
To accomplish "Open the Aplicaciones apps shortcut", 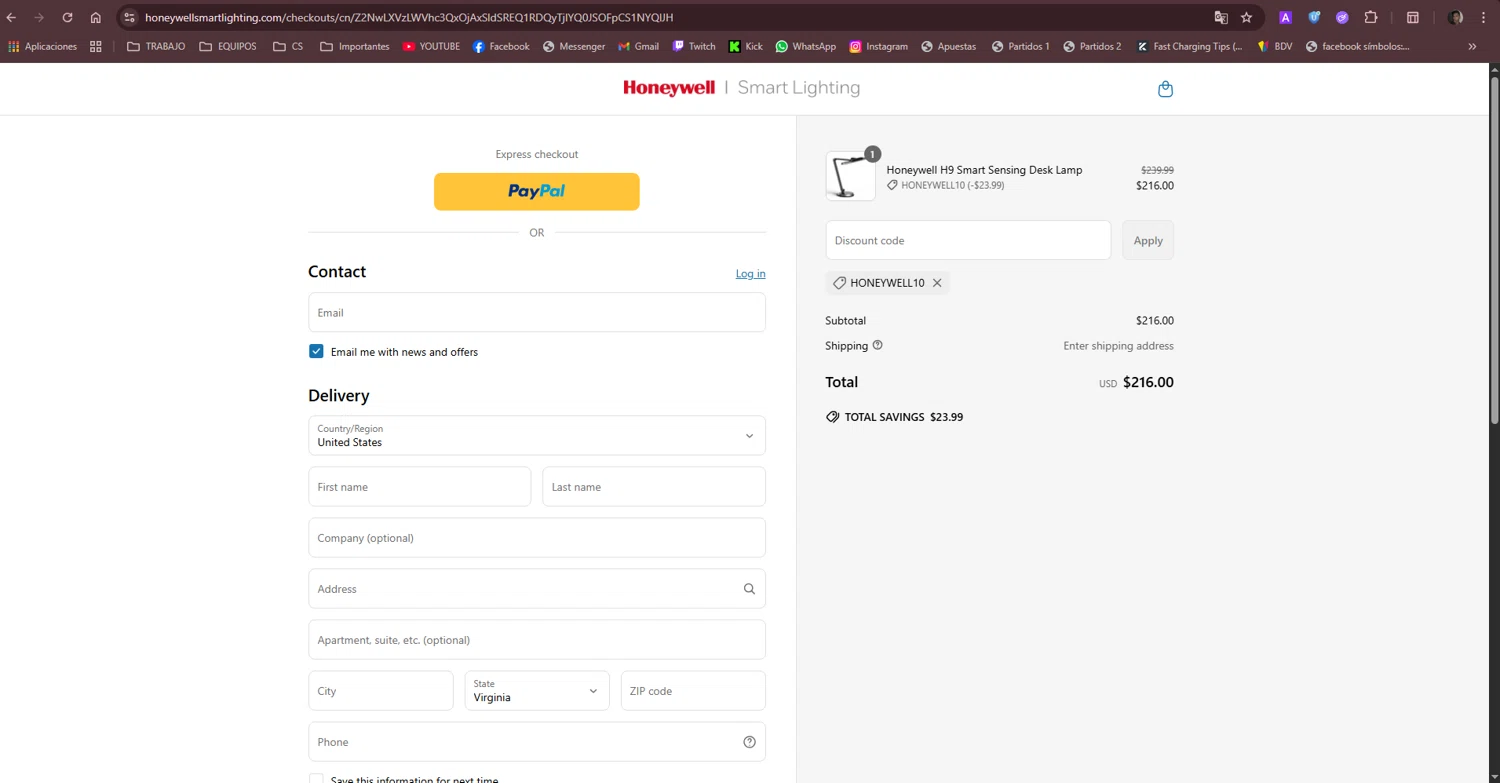I will pos(42,46).
